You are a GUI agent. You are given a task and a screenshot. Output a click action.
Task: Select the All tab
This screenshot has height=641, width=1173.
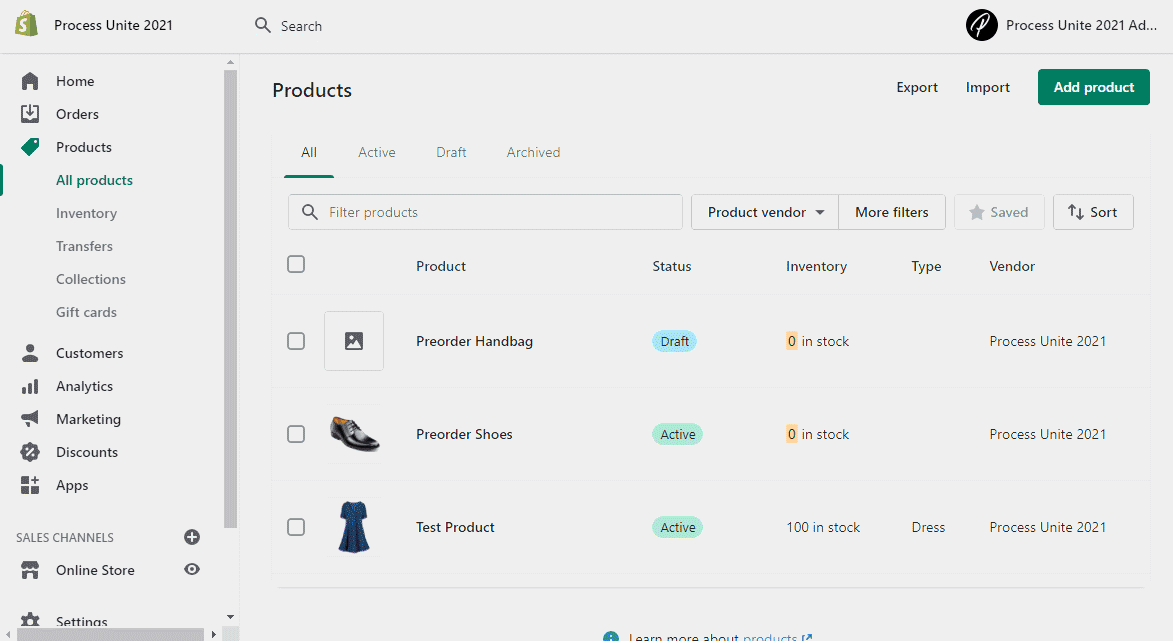[309, 153]
